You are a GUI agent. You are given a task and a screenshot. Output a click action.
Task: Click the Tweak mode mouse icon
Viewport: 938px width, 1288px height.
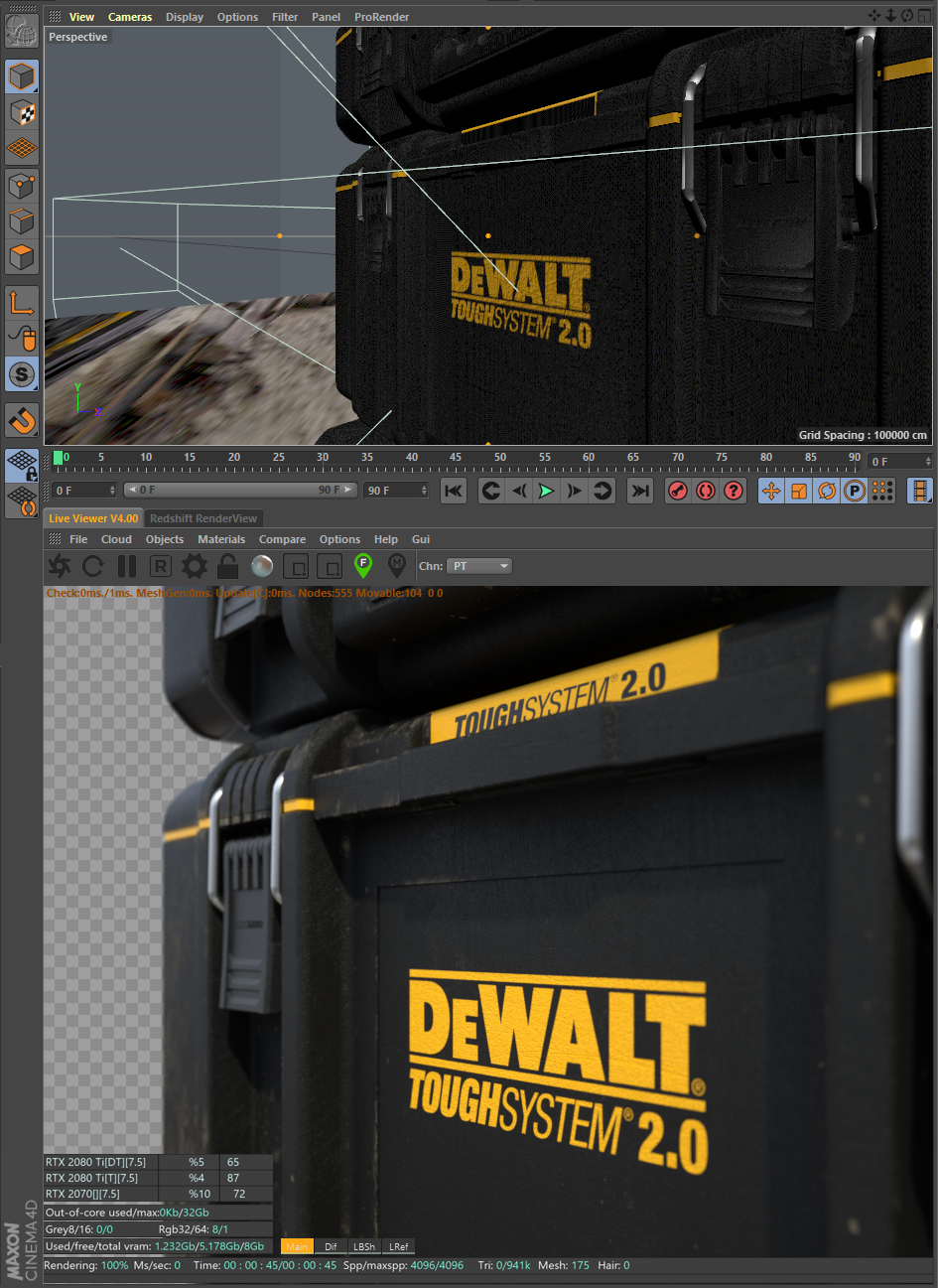[x=22, y=338]
